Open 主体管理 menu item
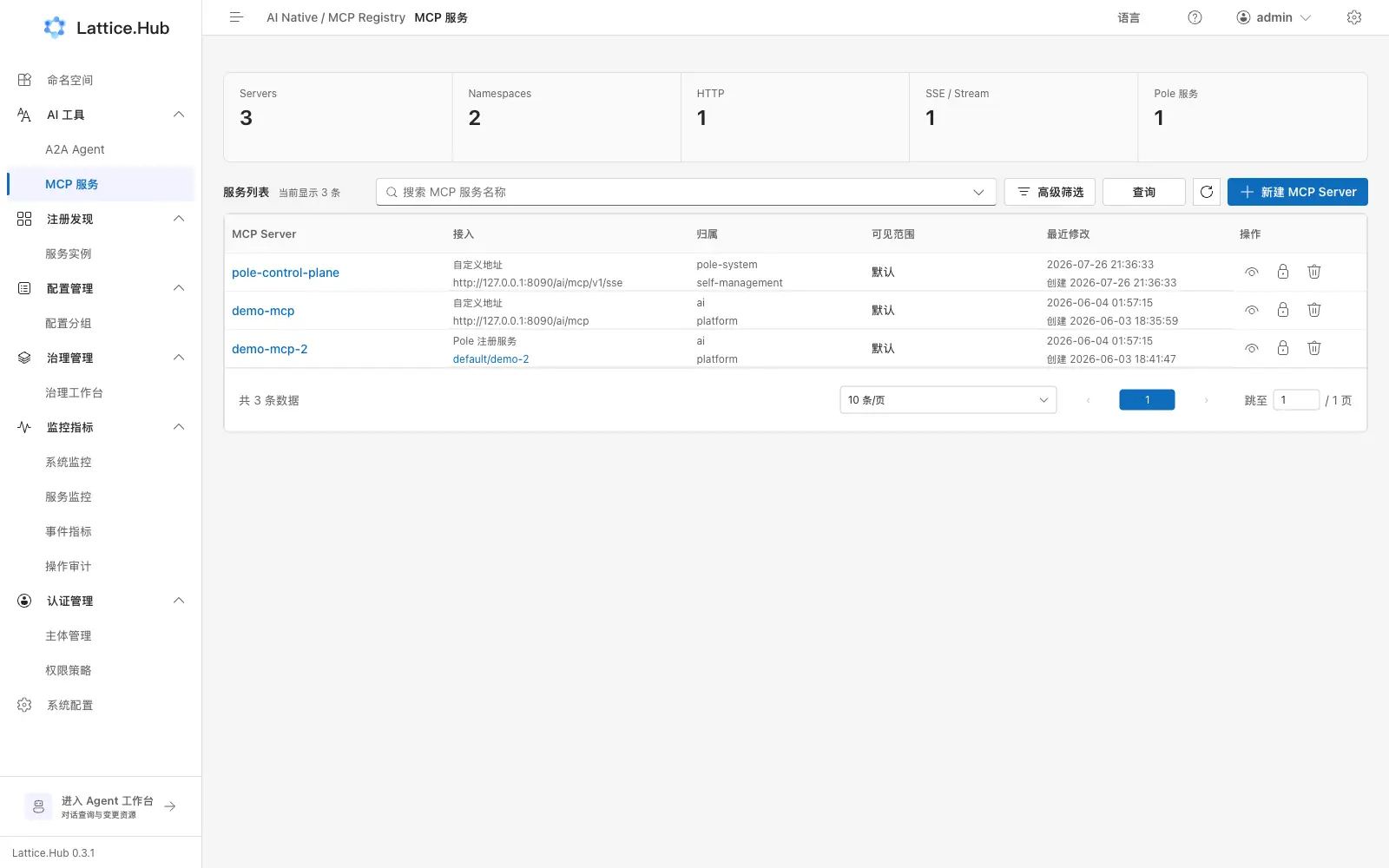The height and width of the screenshot is (868, 1389). point(101,635)
